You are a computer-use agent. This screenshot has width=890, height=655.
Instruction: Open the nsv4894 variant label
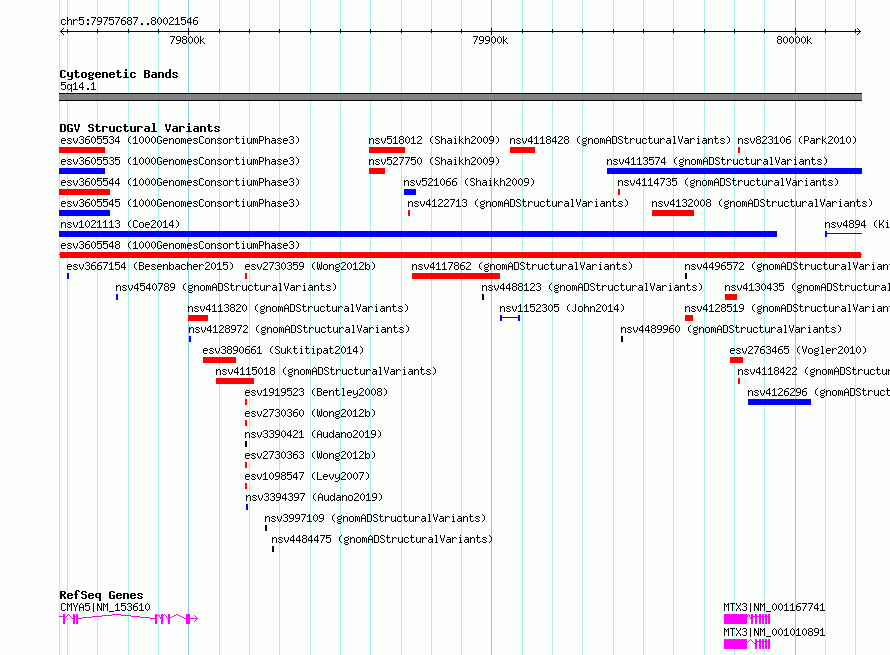[857, 224]
